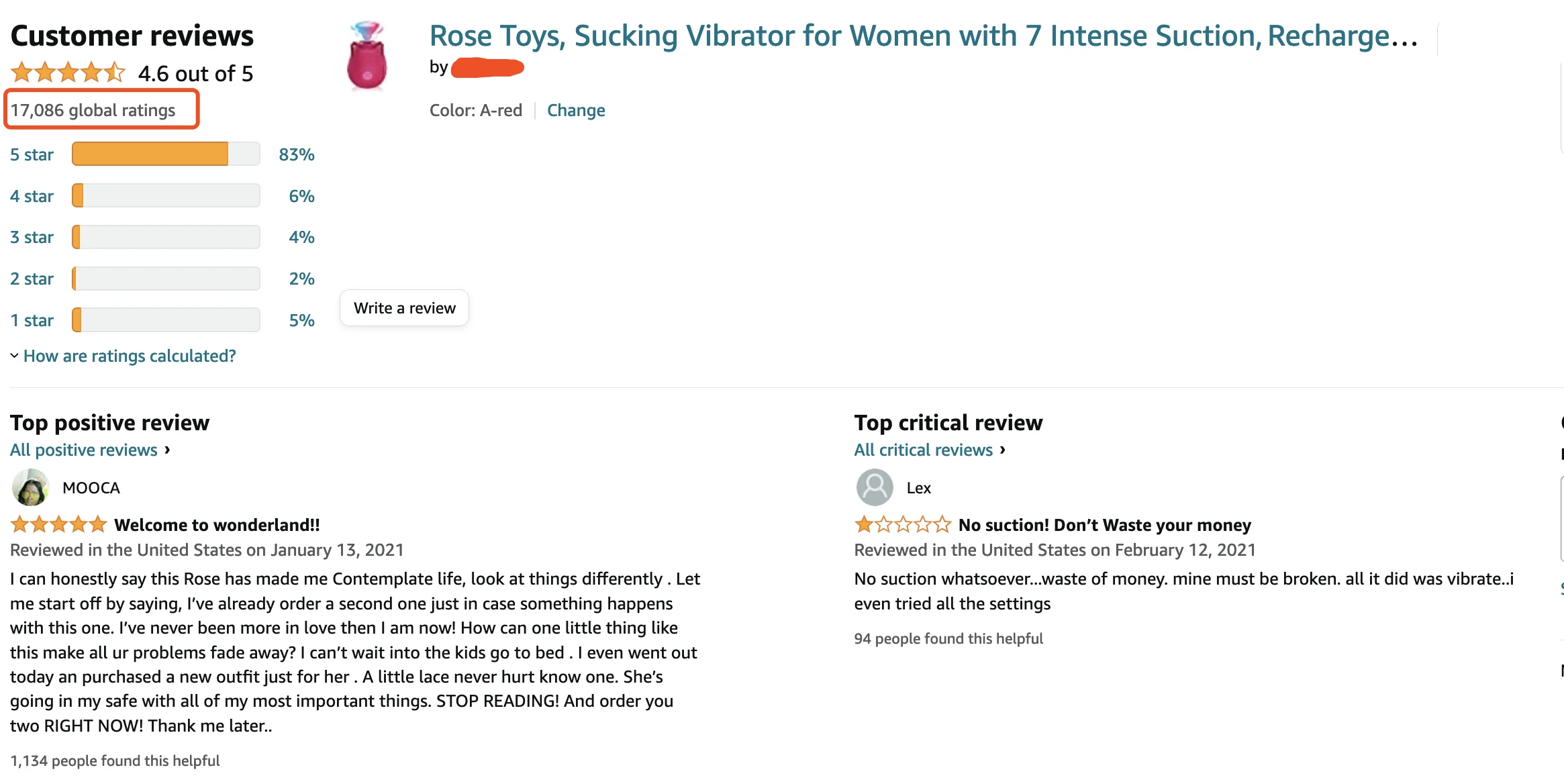Click the 3 star rating bar
1564x784 pixels.
(x=166, y=237)
